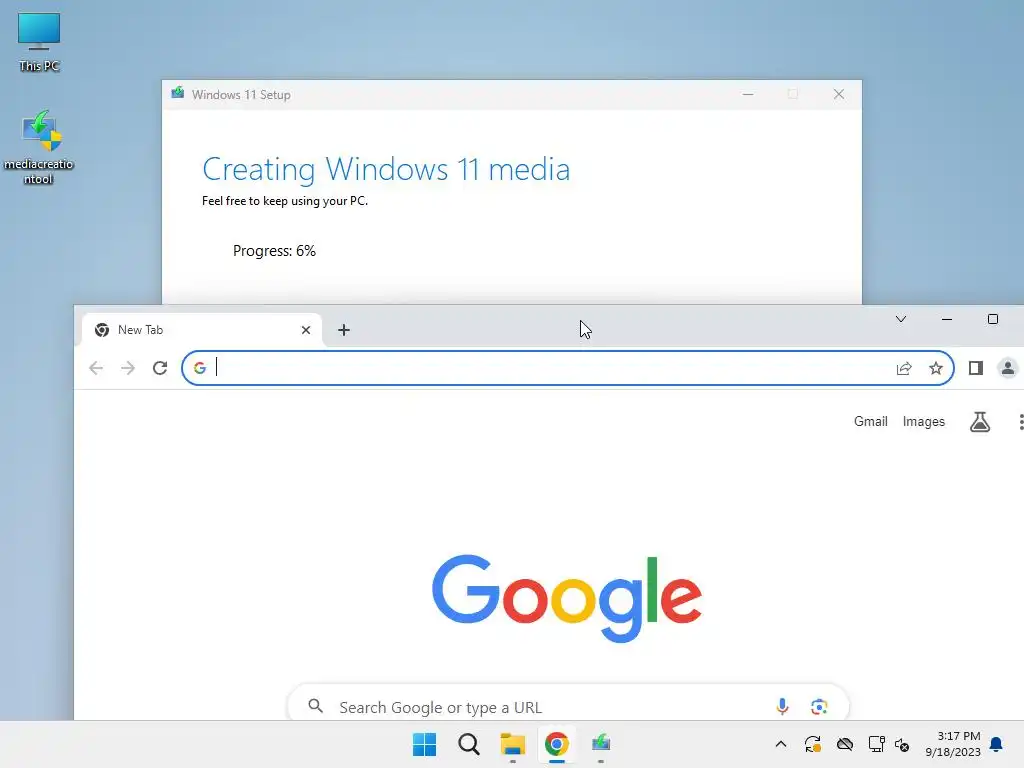Show hidden tray icons chevron
The height and width of the screenshot is (768, 1024).
point(780,744)
